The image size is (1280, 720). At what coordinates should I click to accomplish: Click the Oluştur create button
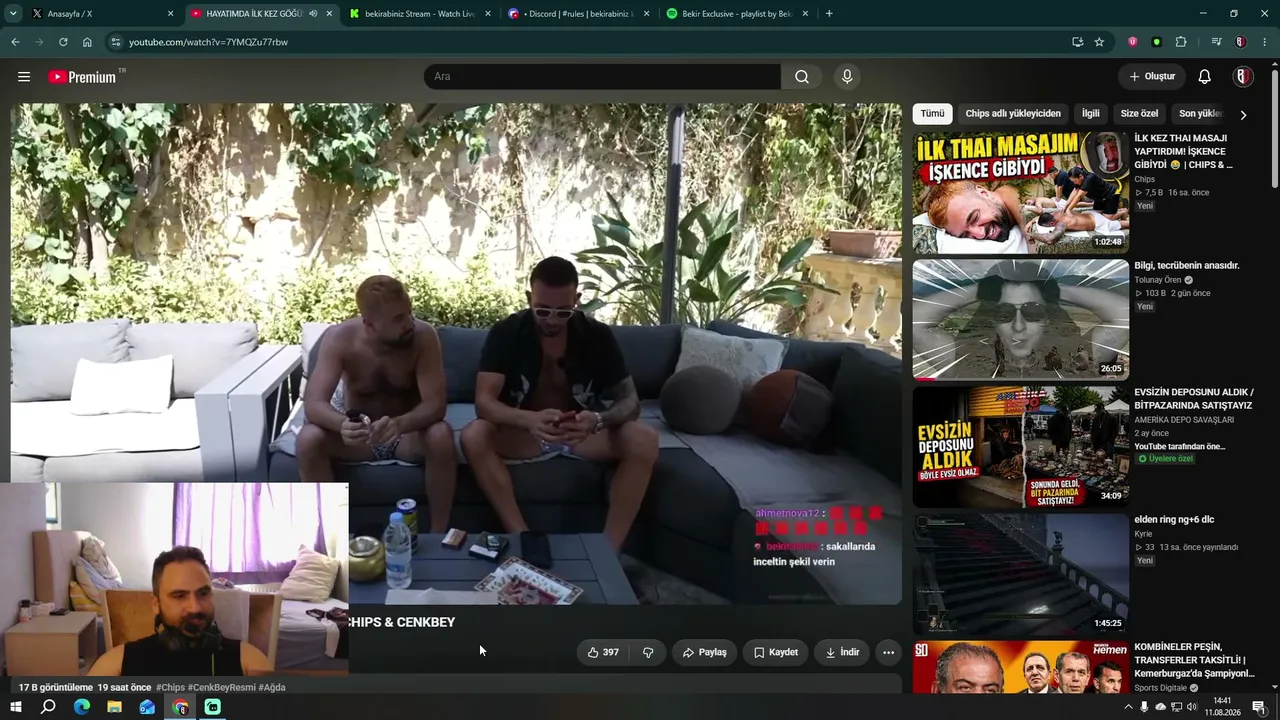1152,77
